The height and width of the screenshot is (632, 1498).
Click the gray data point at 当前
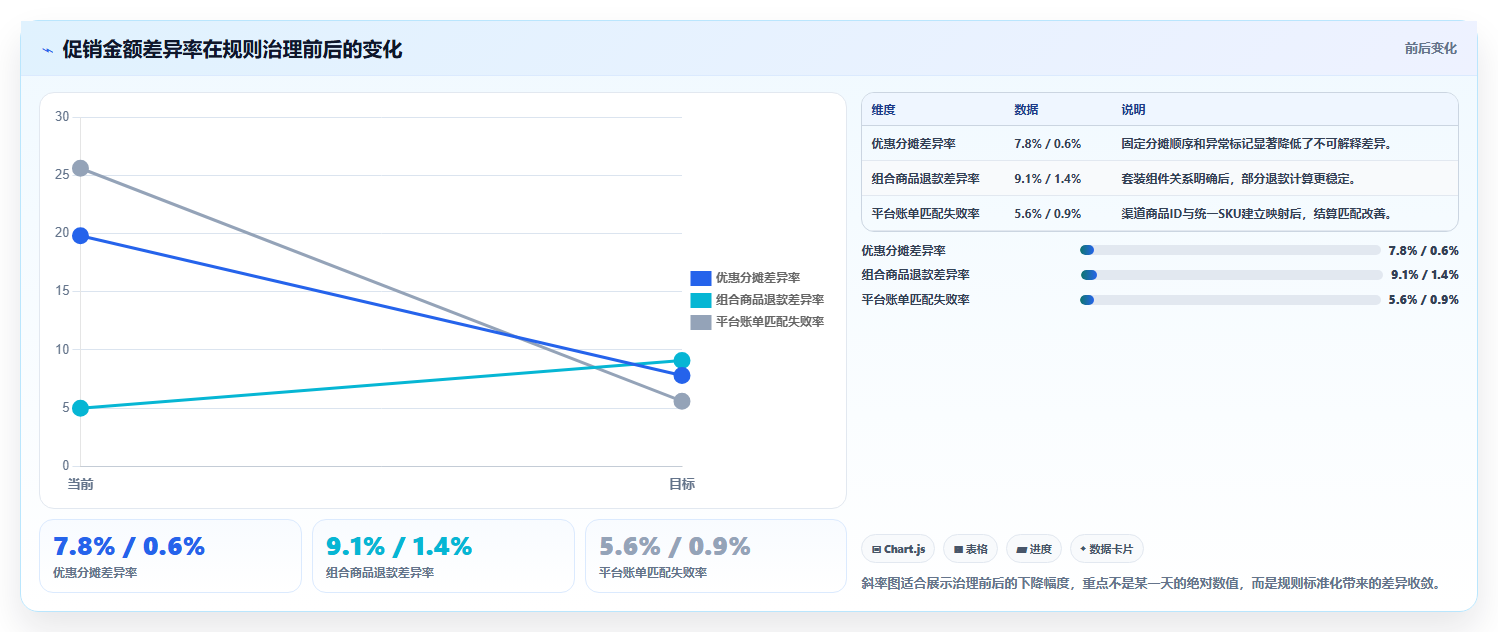80,168
